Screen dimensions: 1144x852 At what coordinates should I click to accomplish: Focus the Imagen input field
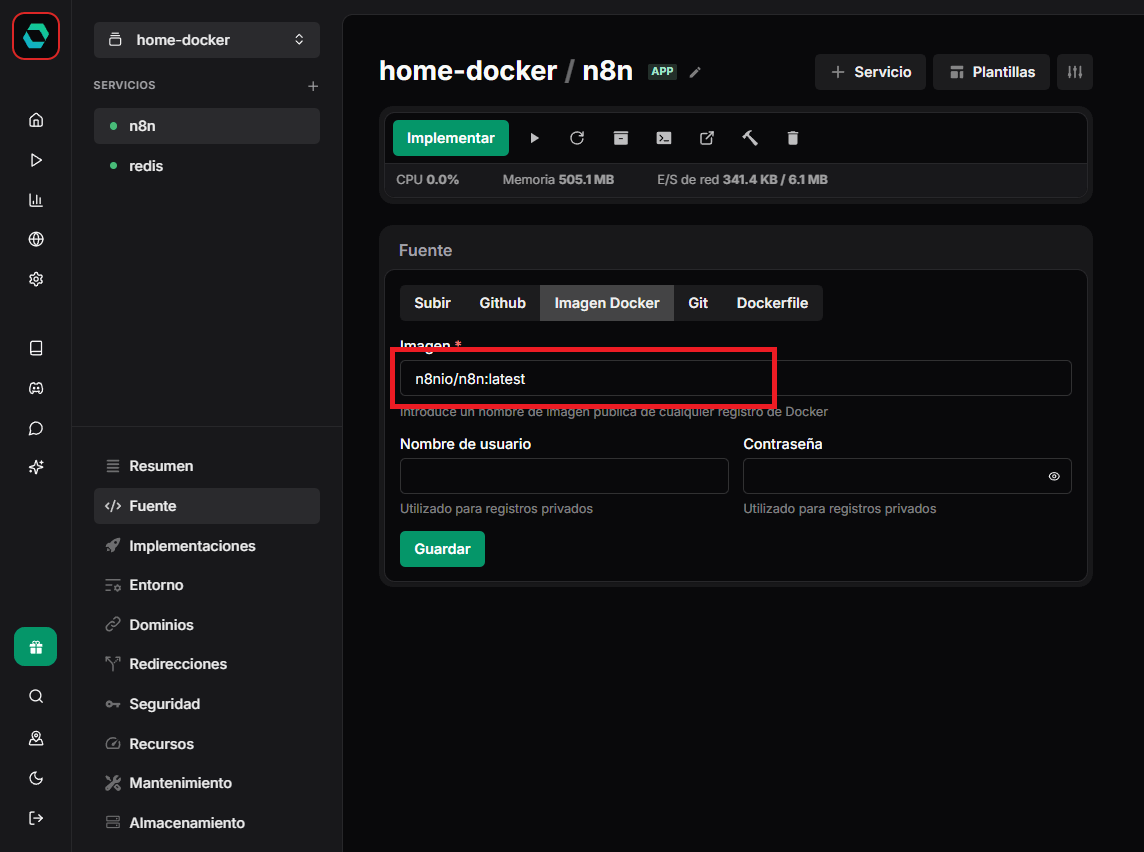coord(735,379)
